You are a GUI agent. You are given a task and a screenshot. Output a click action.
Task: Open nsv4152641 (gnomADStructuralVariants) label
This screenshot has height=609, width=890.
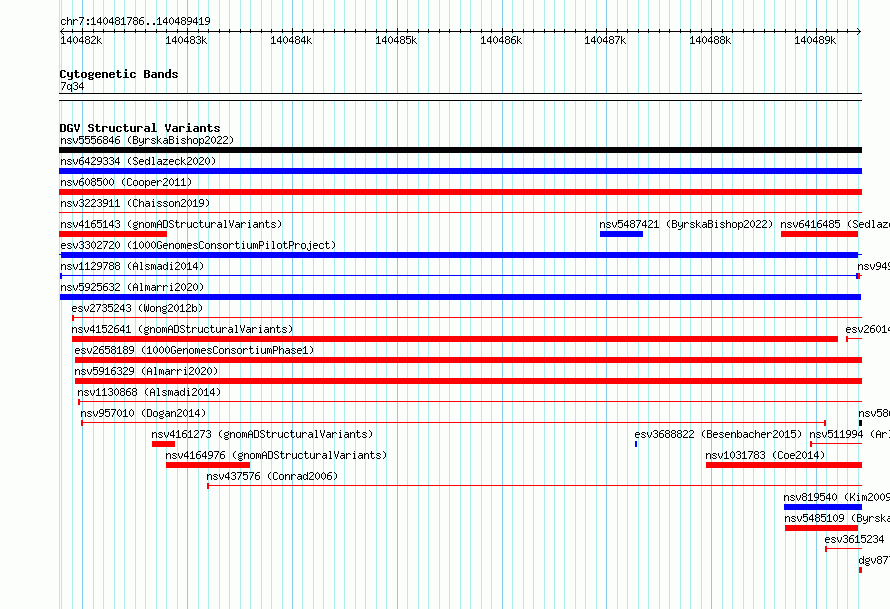[x=182, y=329]
